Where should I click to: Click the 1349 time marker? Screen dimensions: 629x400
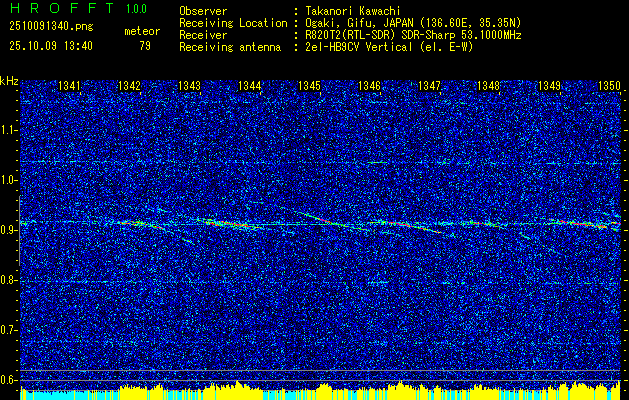click(549, 86)
